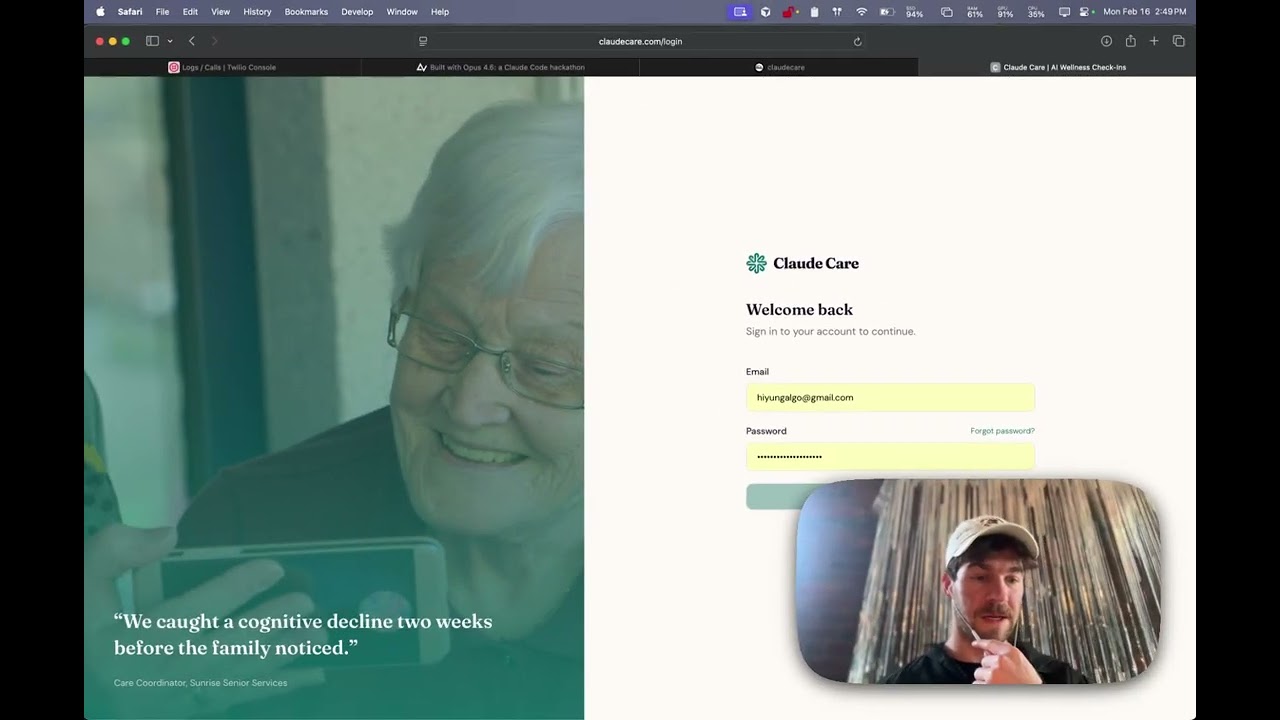The image size is (1280, 720).
Task: Click Care Coordinator, Sunrise Senior Services caption
Action: click(200, 683)
